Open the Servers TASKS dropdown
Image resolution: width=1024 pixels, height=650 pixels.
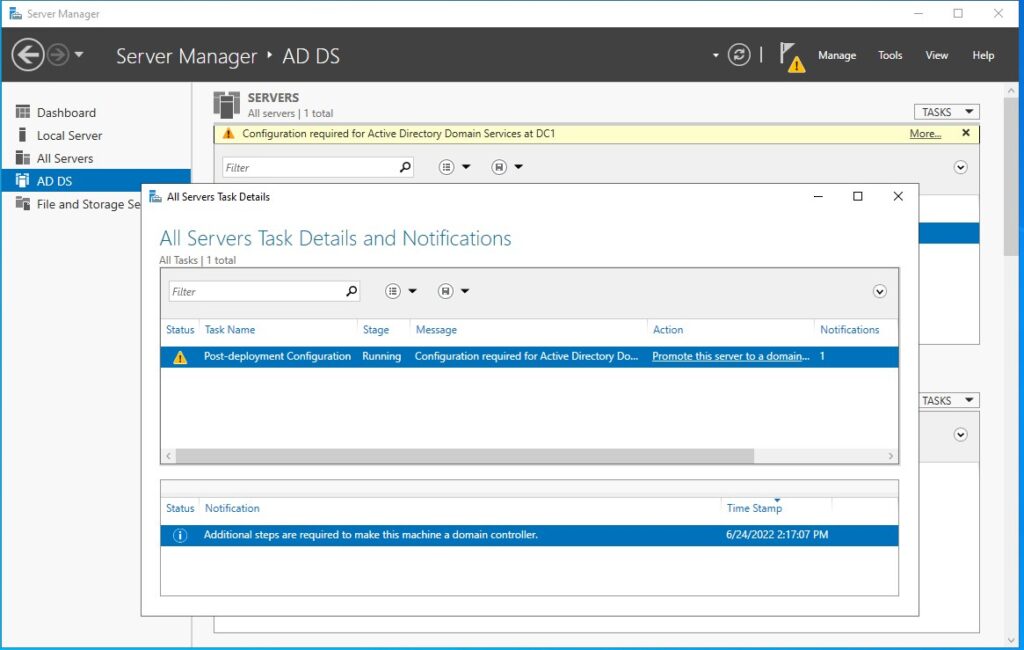946,112
